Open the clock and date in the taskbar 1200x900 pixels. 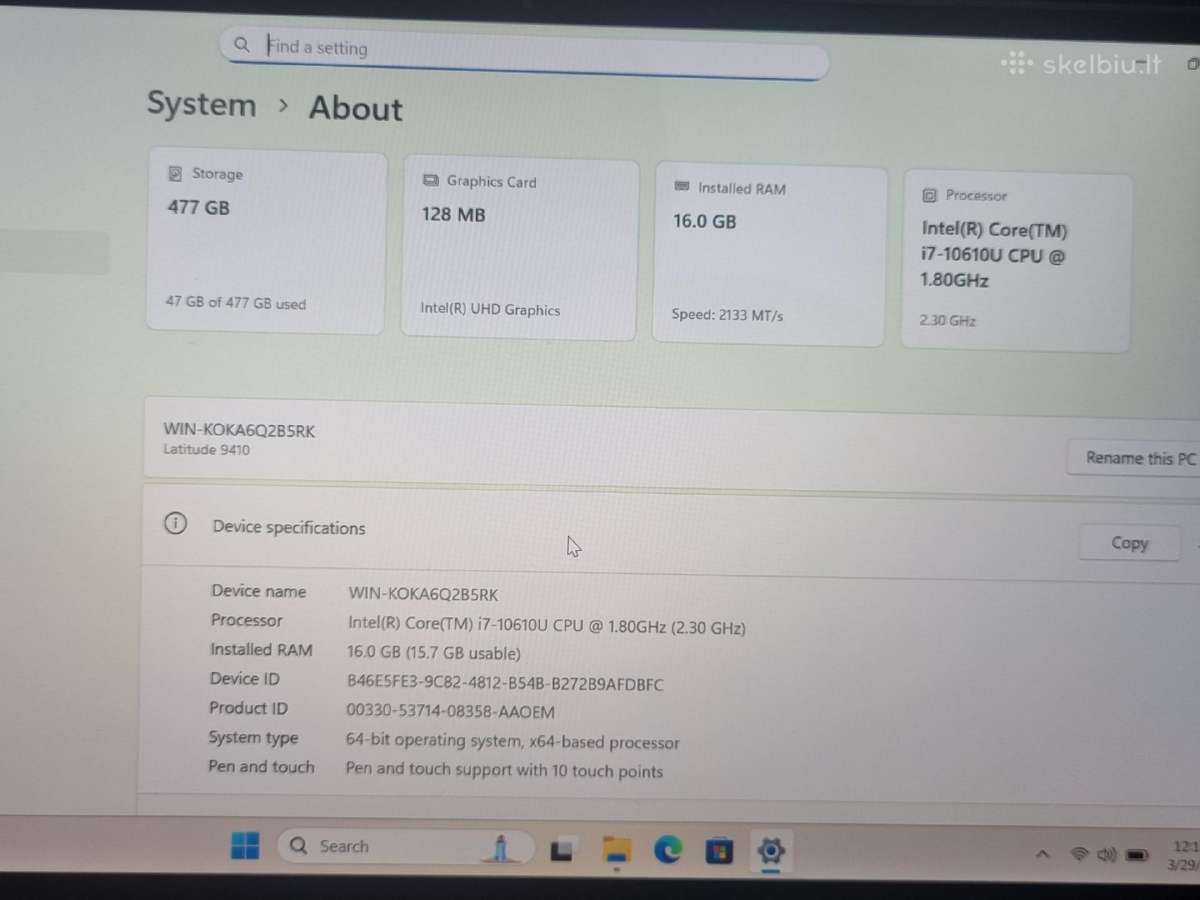(1184, 856)
